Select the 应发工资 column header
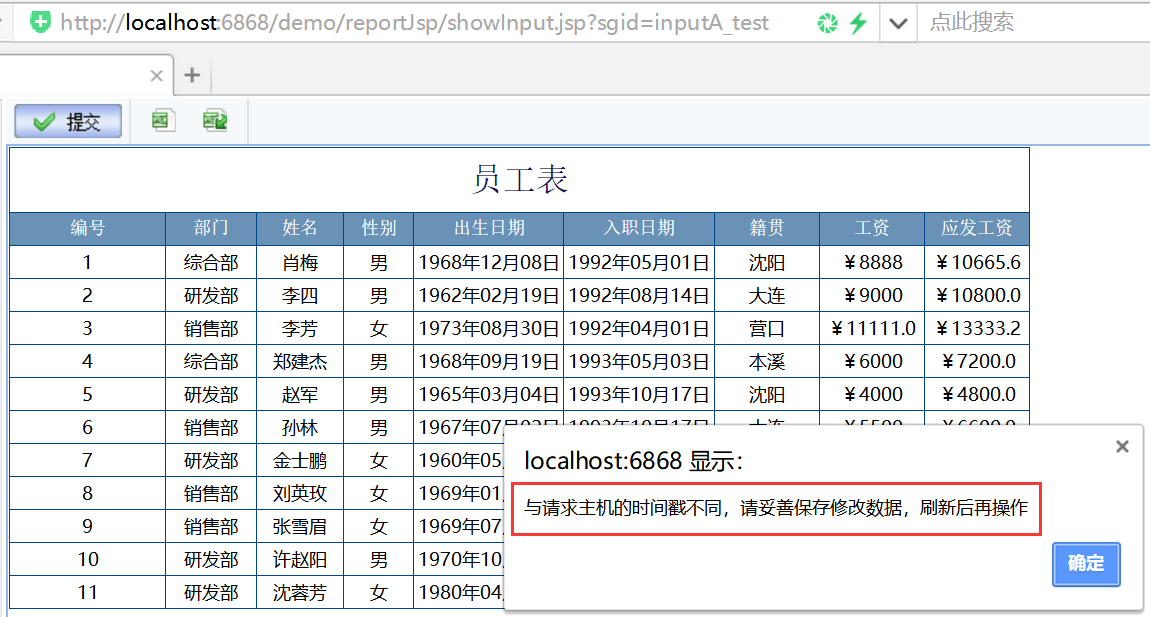 [x=977, y=228]
